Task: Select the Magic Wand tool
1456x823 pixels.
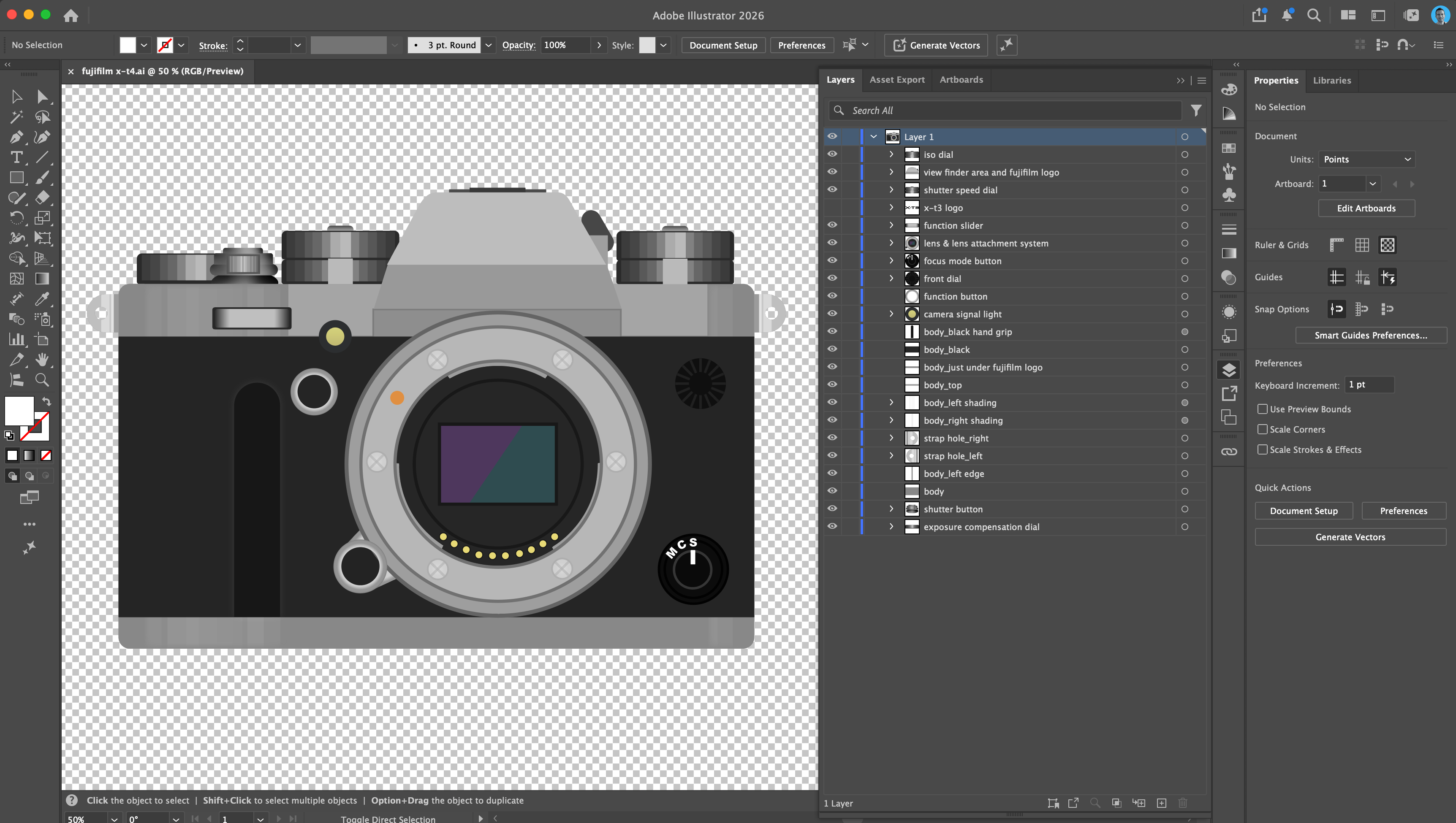Action: coord(16,117)
